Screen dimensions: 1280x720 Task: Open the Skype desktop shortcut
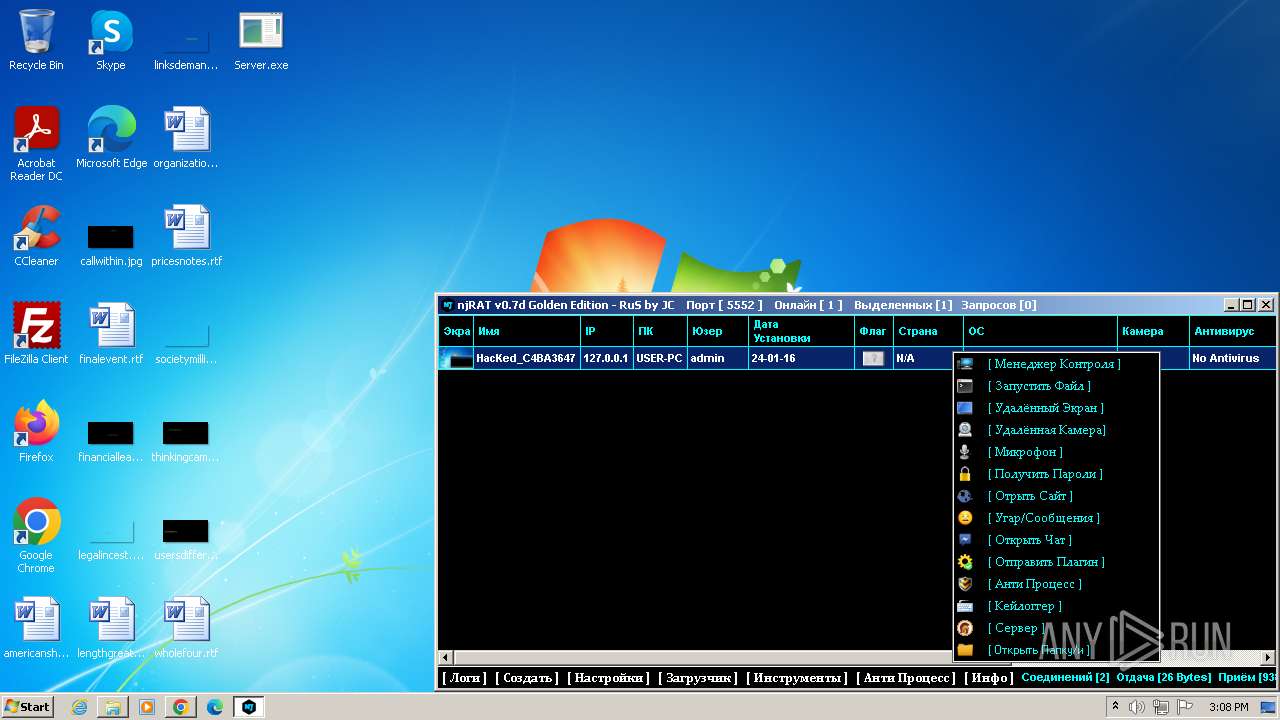point(110,40)
